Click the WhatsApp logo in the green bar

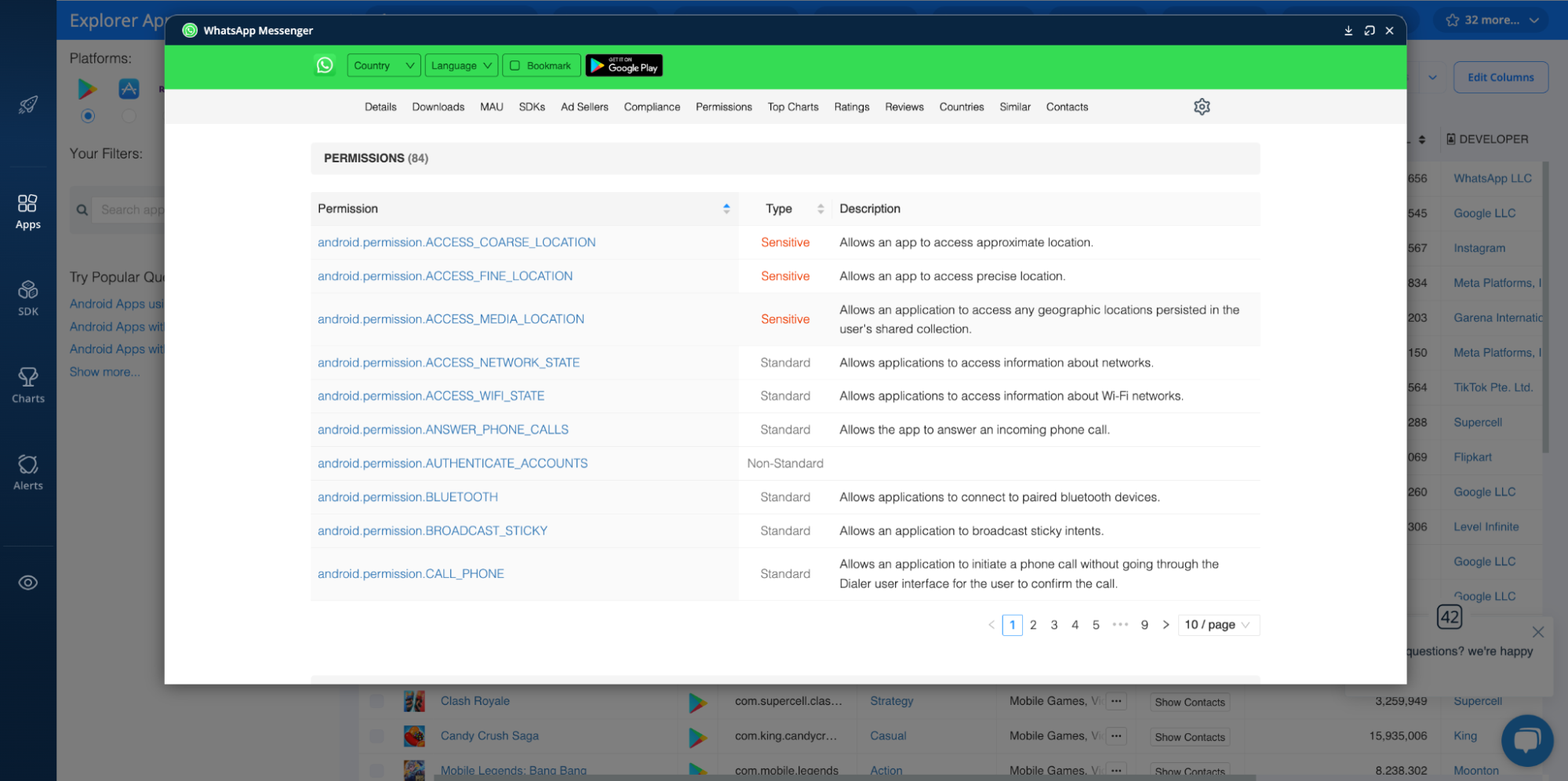pyautogui.click(x=325, y=65)
